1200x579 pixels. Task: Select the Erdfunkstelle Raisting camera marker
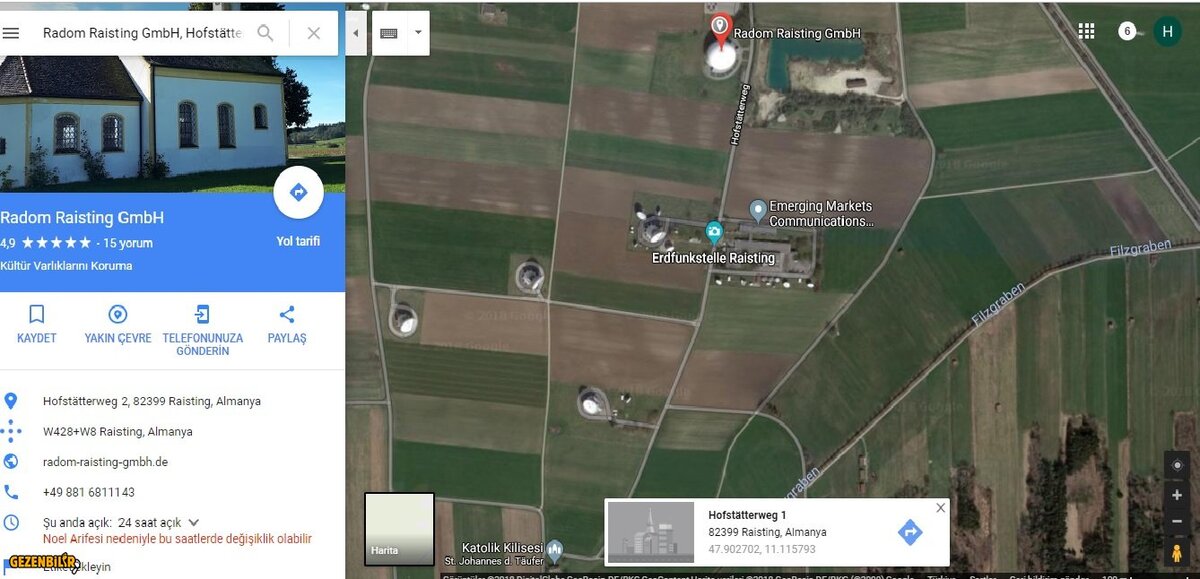coord(714,233)
